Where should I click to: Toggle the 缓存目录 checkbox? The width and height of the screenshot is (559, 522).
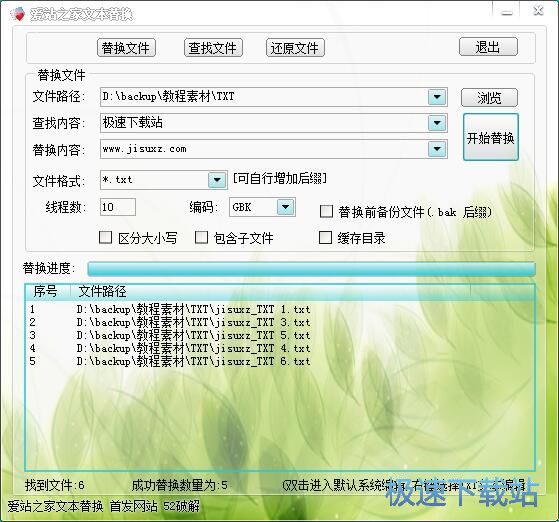[x=325, y=237]
